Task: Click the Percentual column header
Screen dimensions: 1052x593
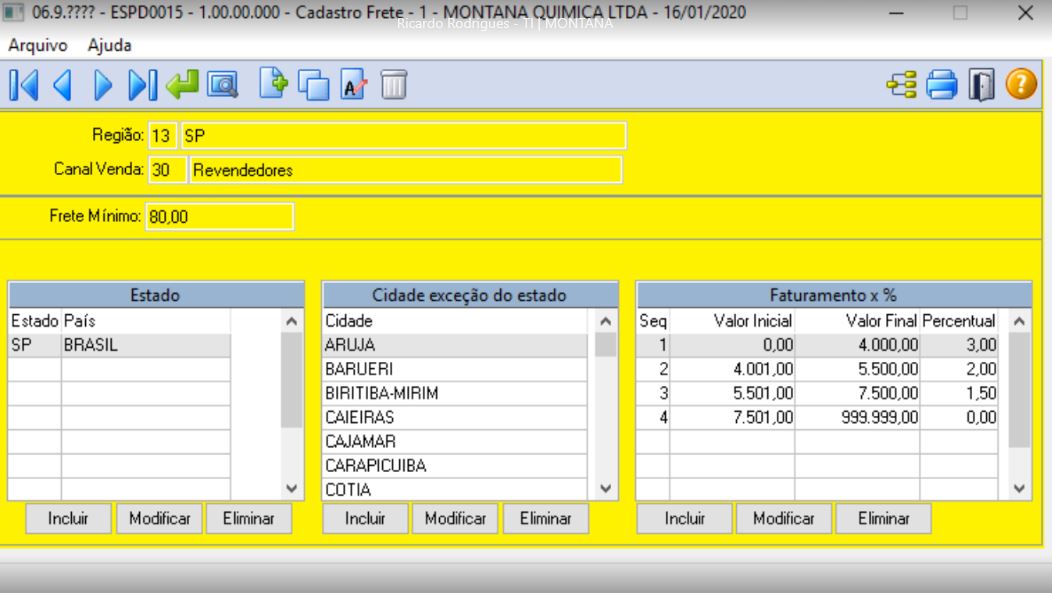Action: click(959, 321)
